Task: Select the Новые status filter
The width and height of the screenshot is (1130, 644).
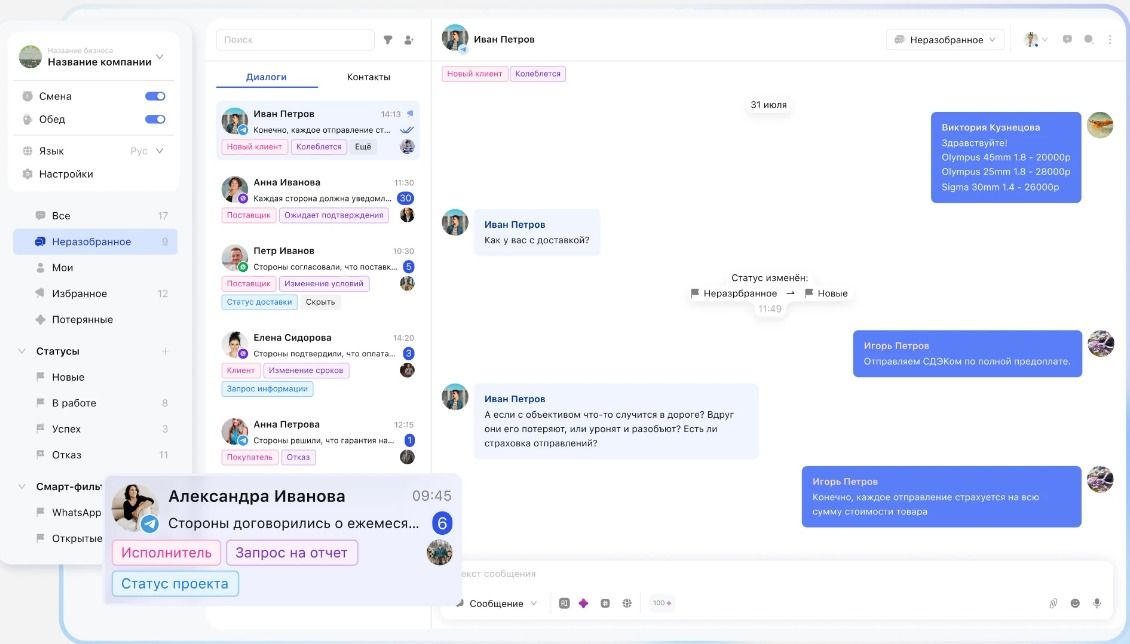Action: click(x=95, y=377)
